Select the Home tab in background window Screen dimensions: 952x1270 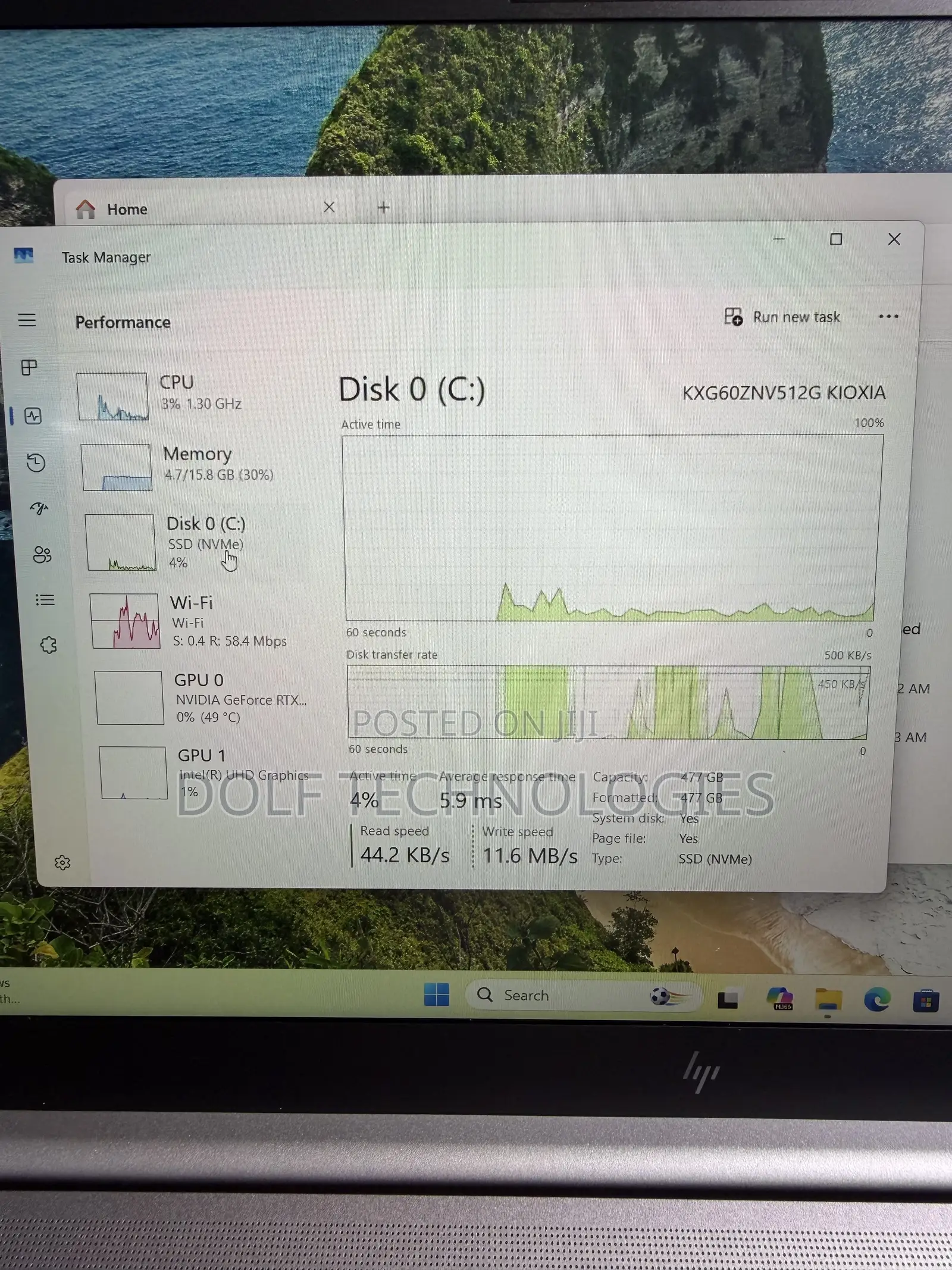[x=208, y=208]
